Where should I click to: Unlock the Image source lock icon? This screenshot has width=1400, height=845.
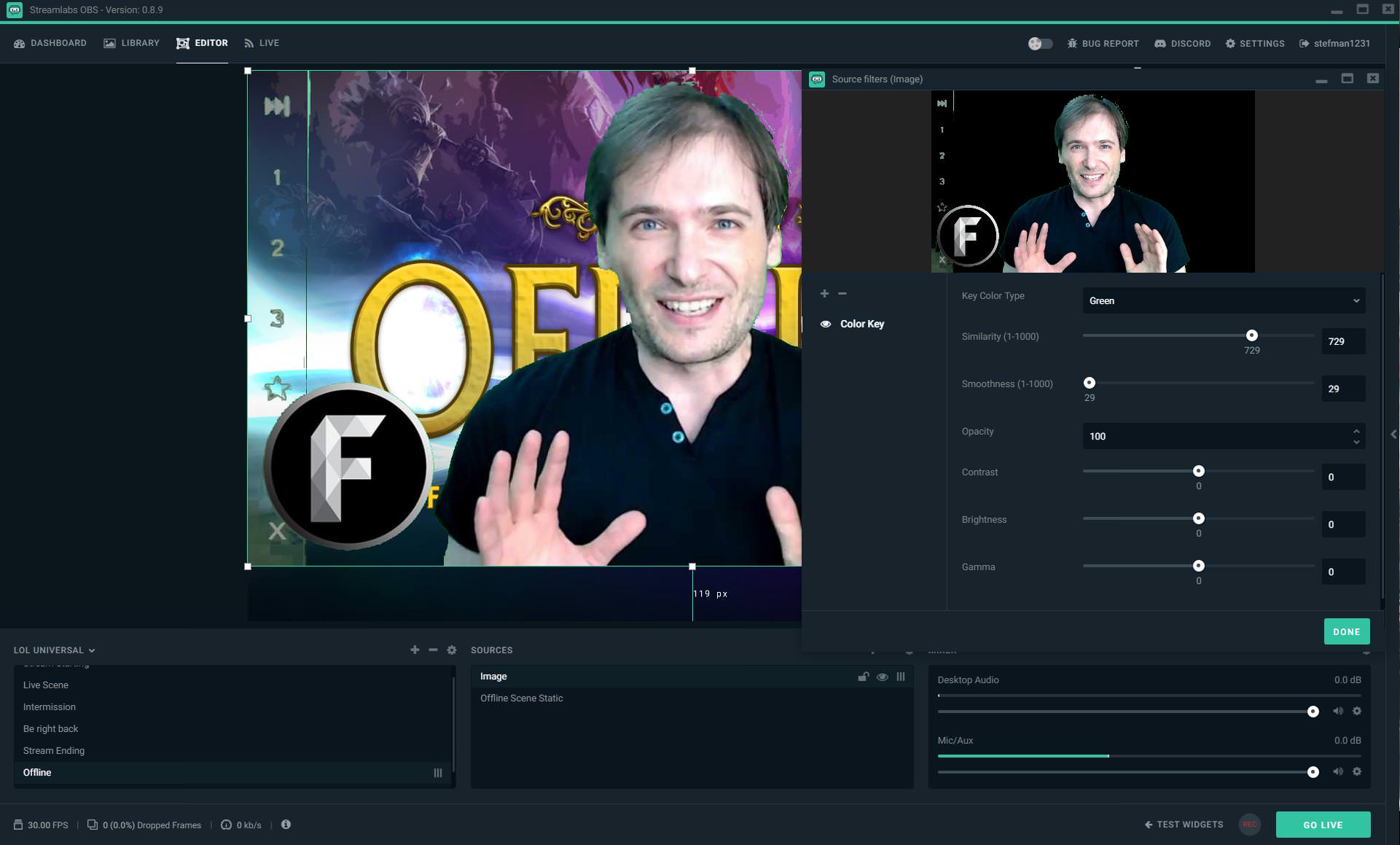(x=864, y=677)
